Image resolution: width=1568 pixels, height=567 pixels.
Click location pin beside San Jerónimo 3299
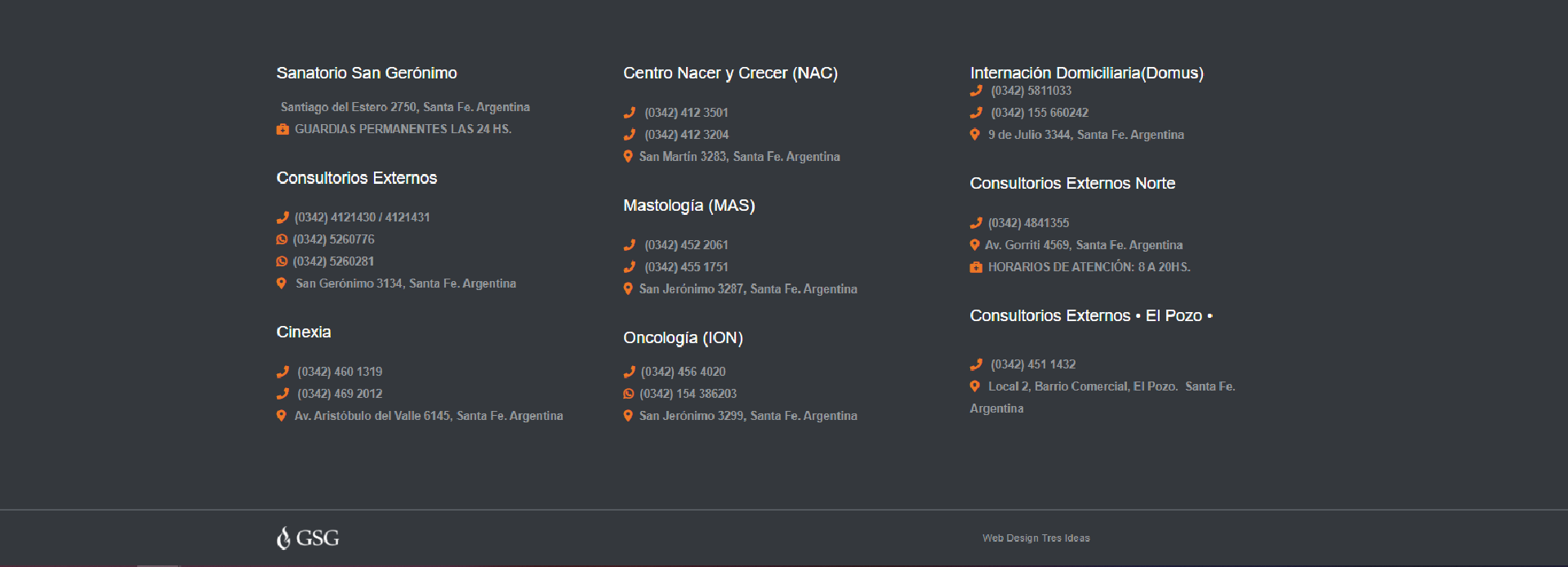628,416
